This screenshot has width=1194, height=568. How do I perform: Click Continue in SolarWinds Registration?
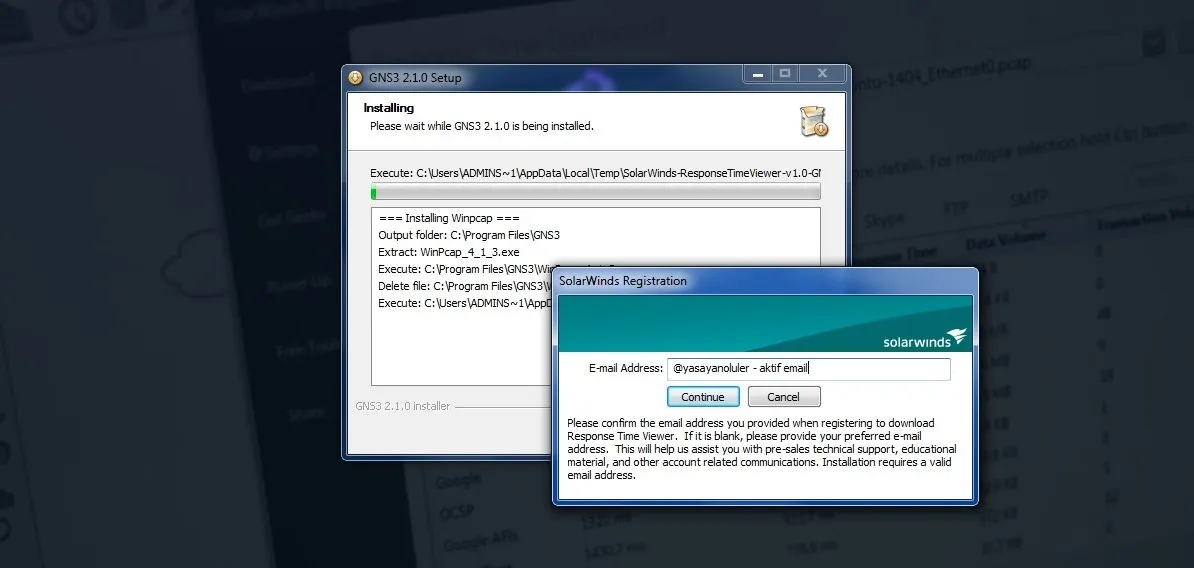(703, 397)
